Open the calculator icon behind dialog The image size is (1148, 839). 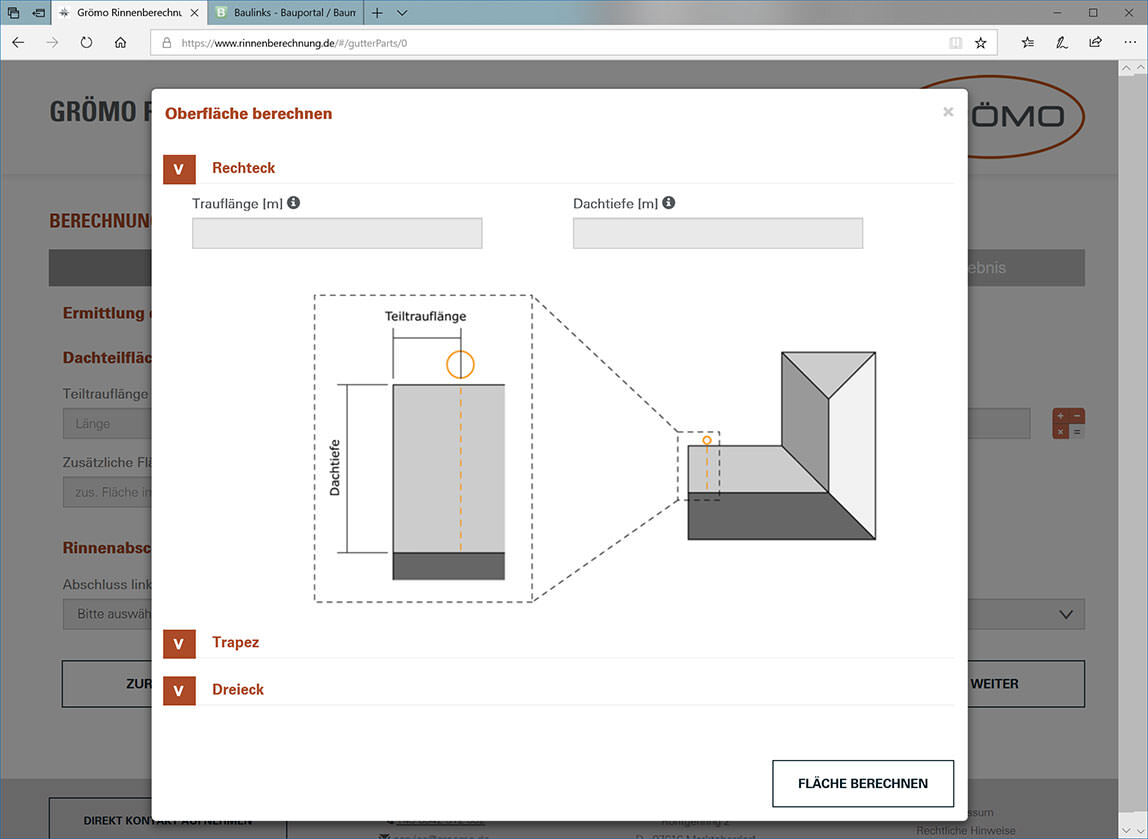(x=1068, y=423)
